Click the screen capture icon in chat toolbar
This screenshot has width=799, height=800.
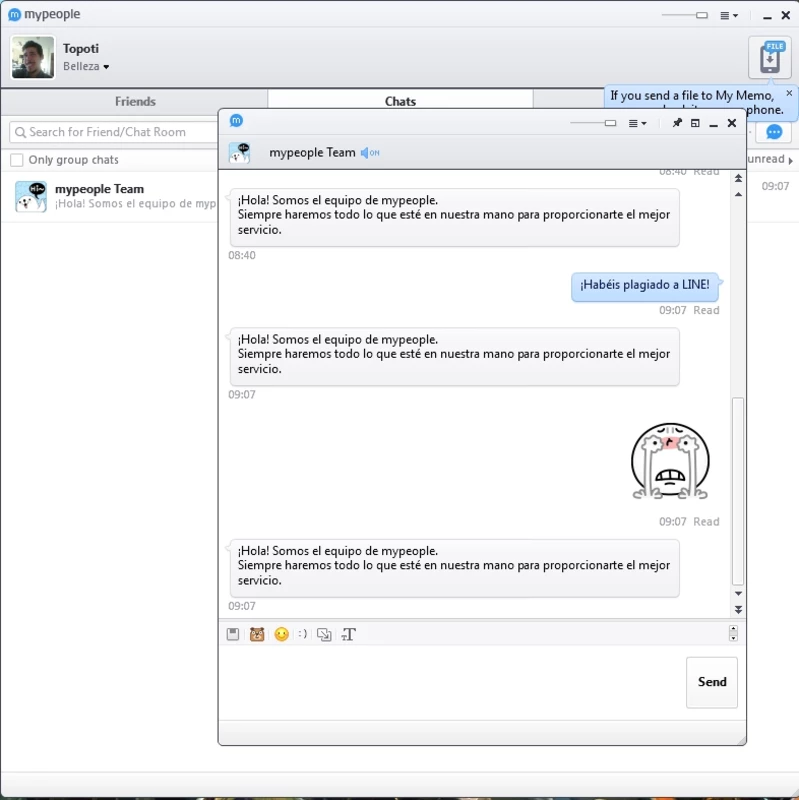coord(324,634)
